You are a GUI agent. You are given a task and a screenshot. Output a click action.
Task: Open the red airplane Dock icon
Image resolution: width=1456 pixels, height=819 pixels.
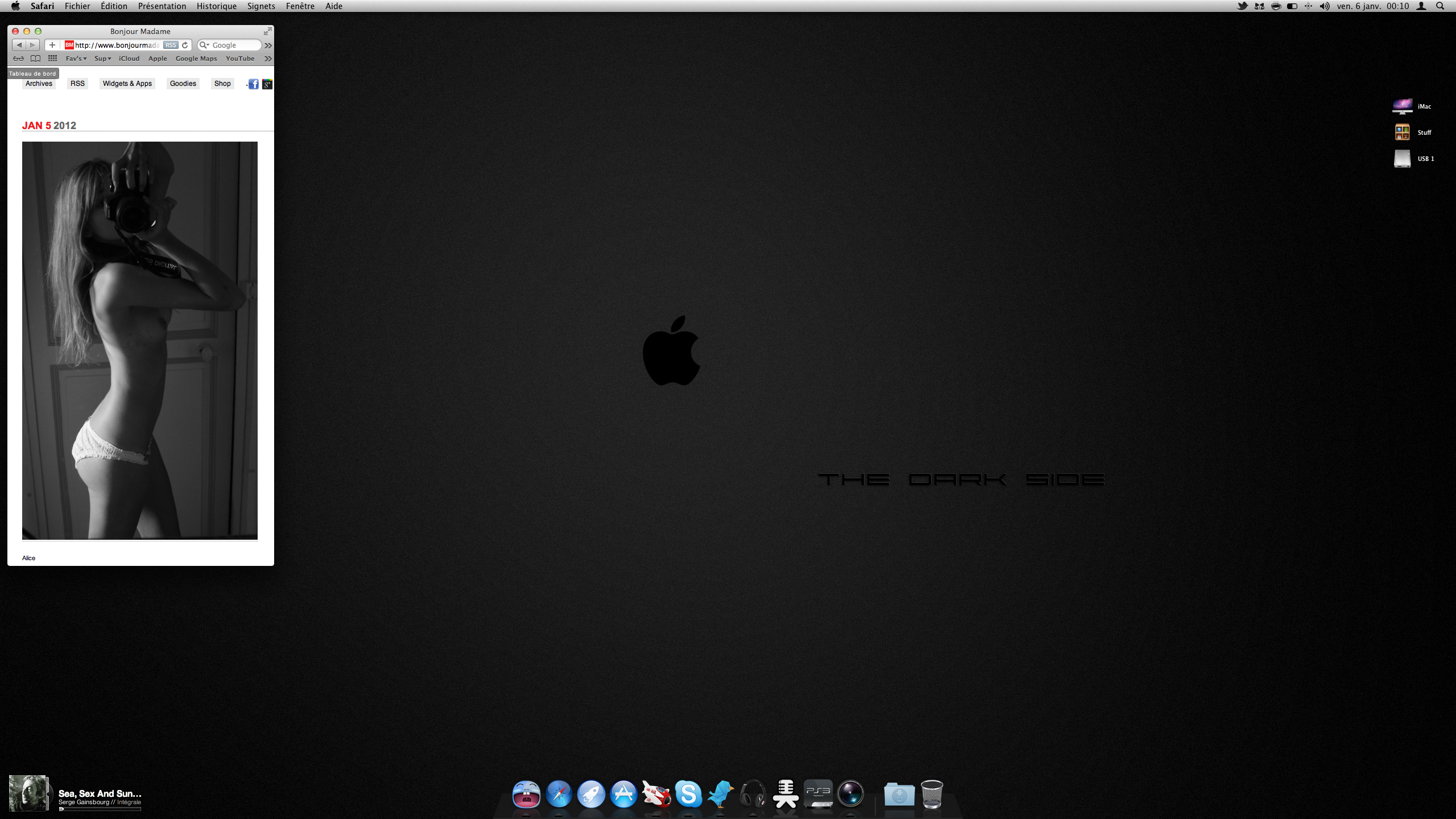click(656, 794)
